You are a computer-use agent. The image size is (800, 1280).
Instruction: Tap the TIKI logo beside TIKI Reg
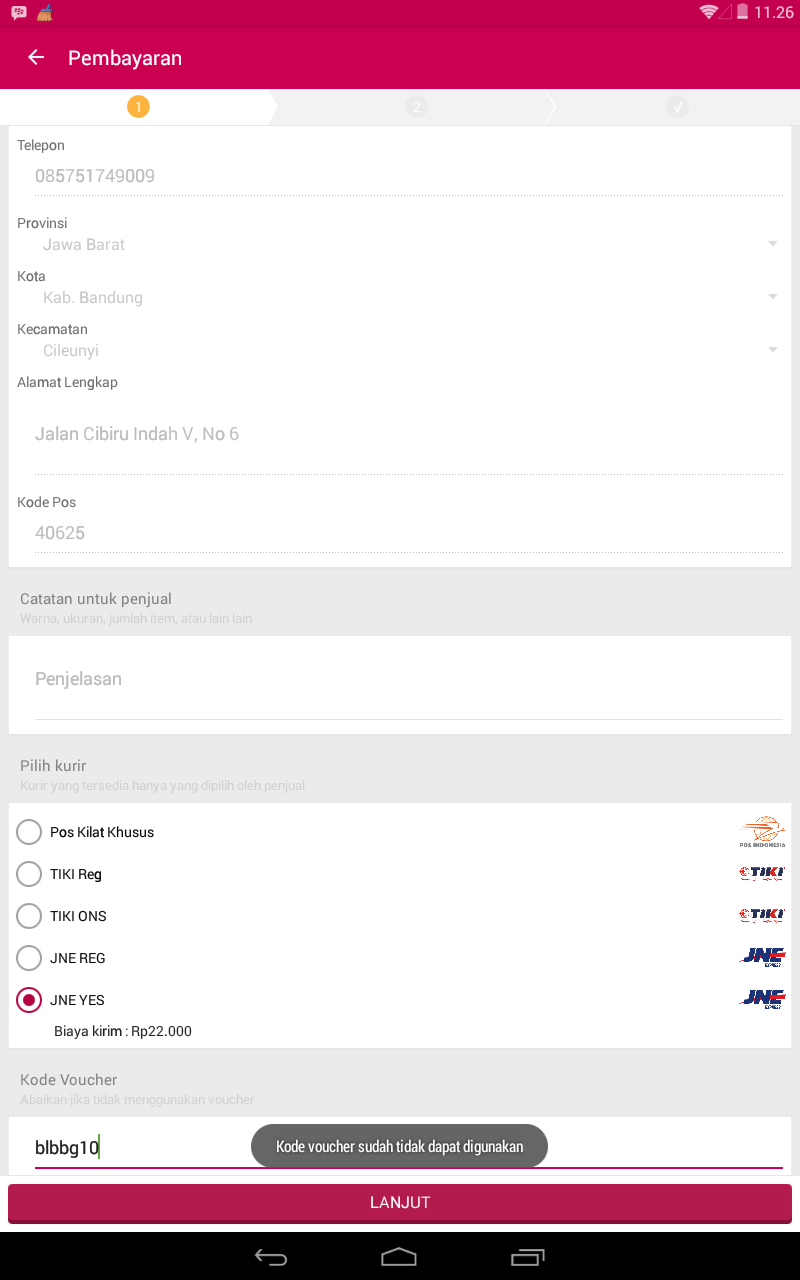pyautogui.click(x=762, y=874)
